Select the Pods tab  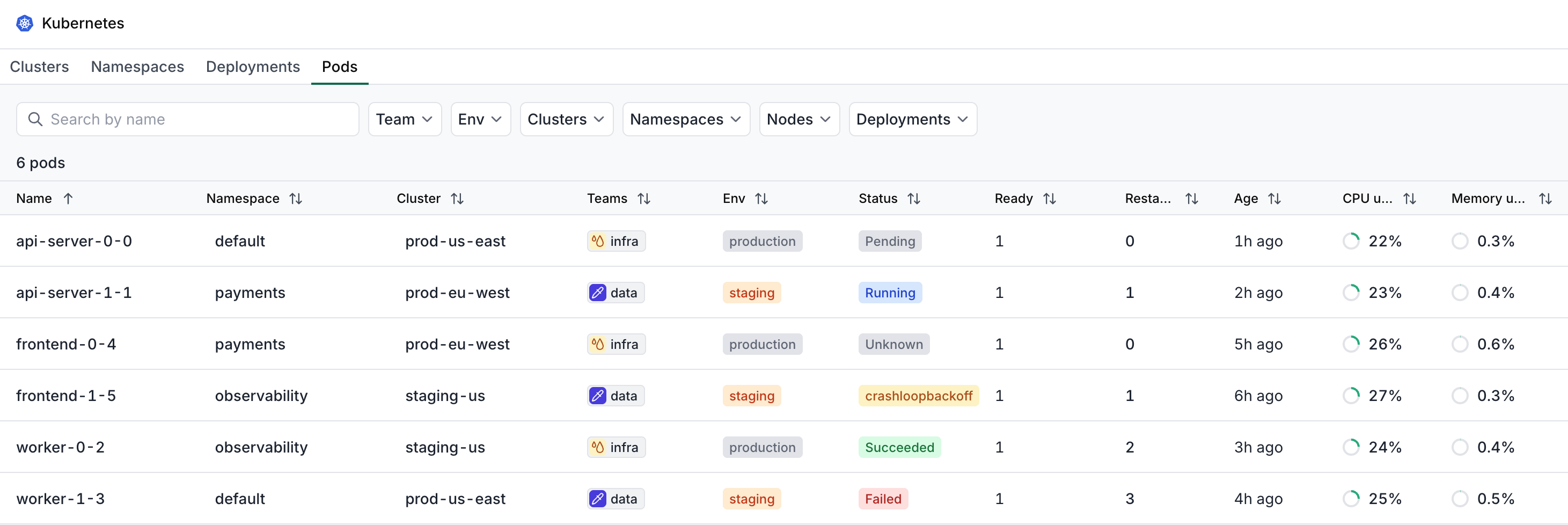point(340,67)
